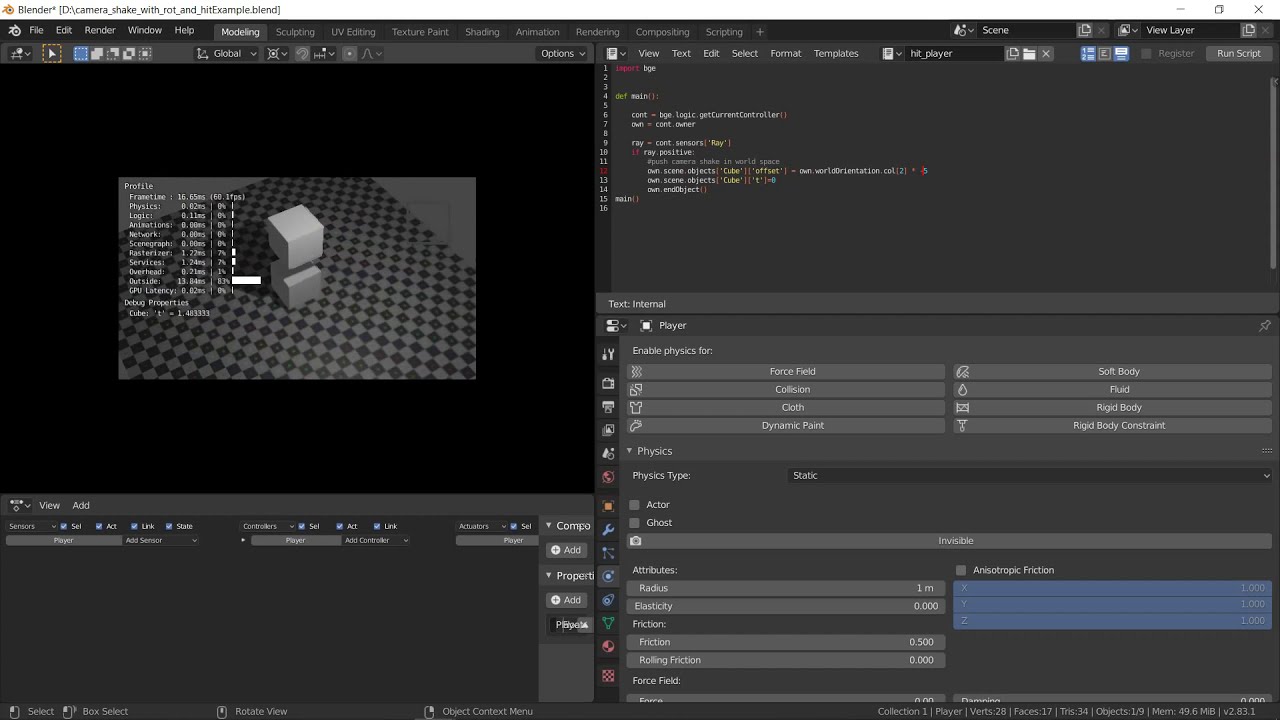Toggle Controllers Sel checkbox

301,526
